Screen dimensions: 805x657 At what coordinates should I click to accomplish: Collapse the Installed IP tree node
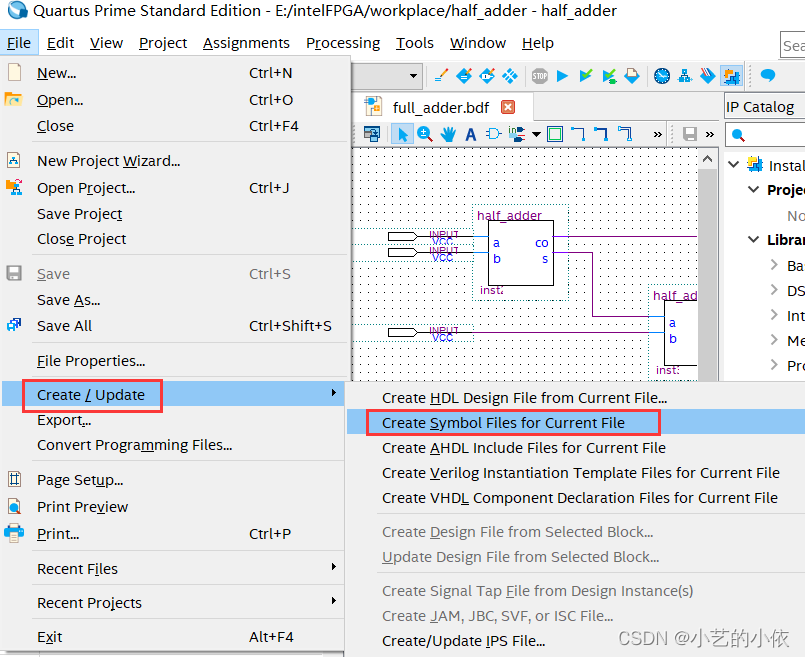pos(734,165)
